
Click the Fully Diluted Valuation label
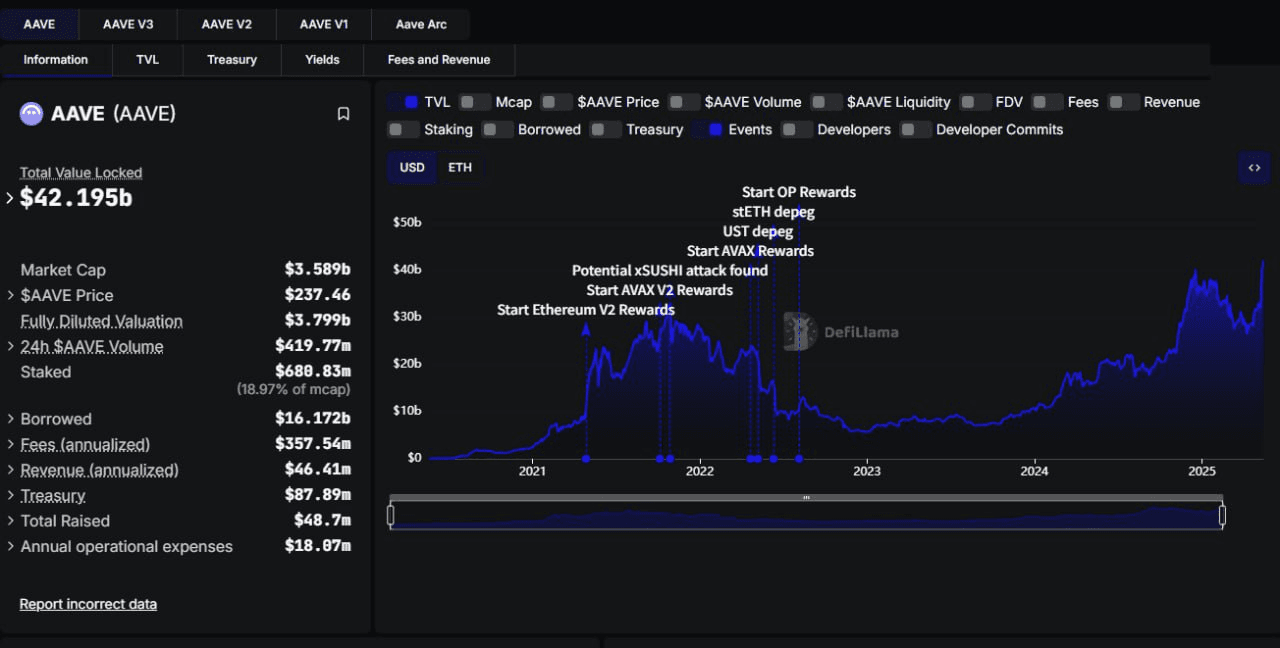102,321
